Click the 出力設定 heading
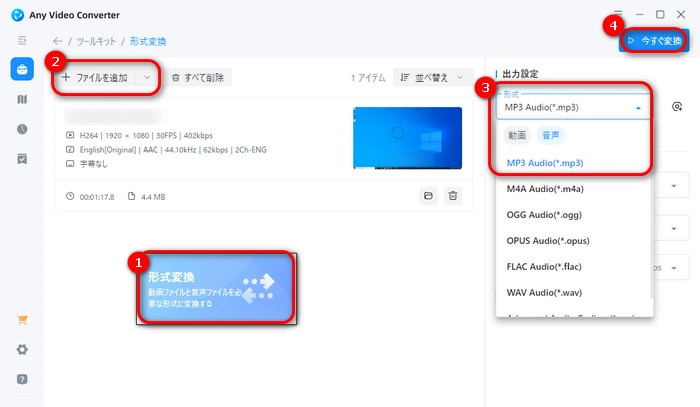 pyautogui.click(x=521, y=74)
